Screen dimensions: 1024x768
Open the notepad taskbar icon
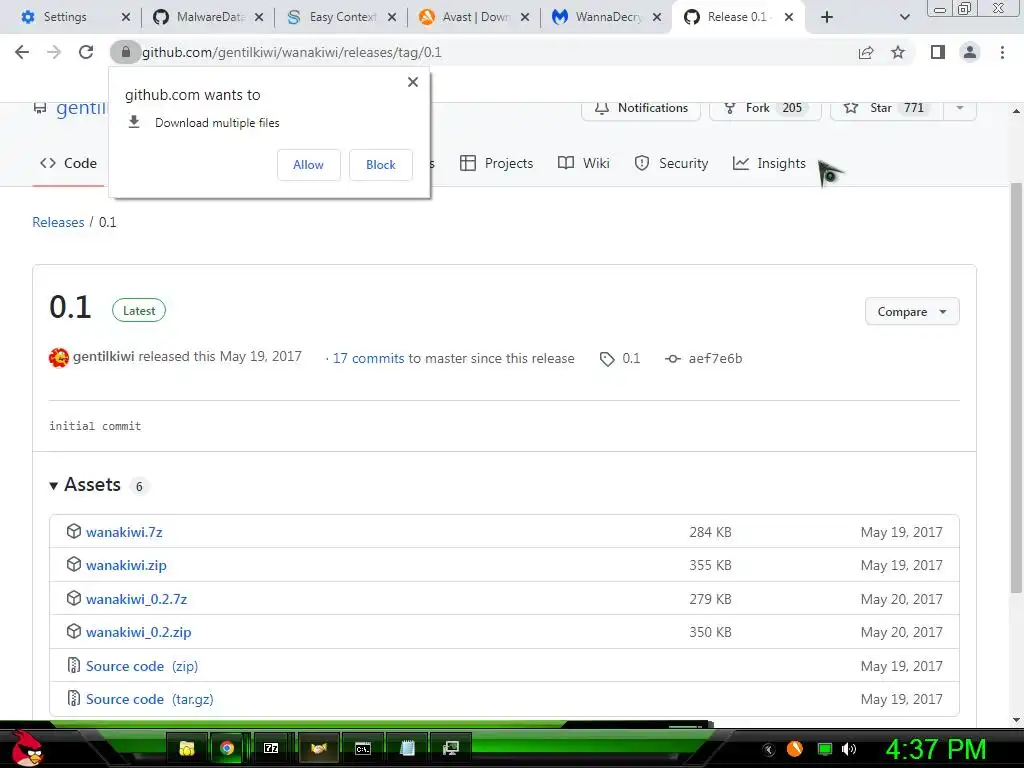point(407,748)
